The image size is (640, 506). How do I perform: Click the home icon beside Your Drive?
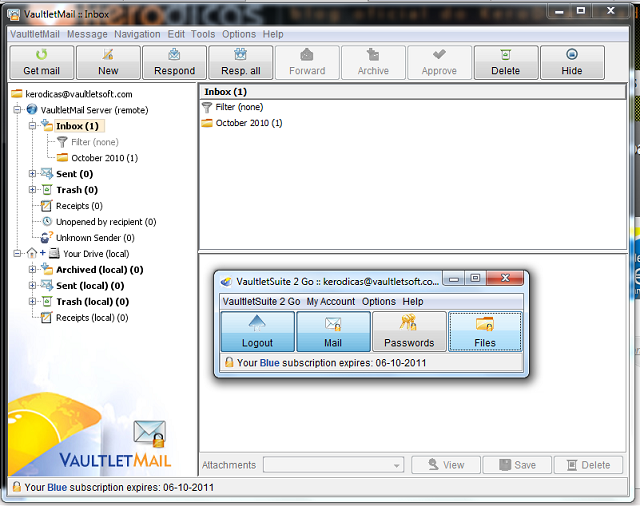(32, 253)
